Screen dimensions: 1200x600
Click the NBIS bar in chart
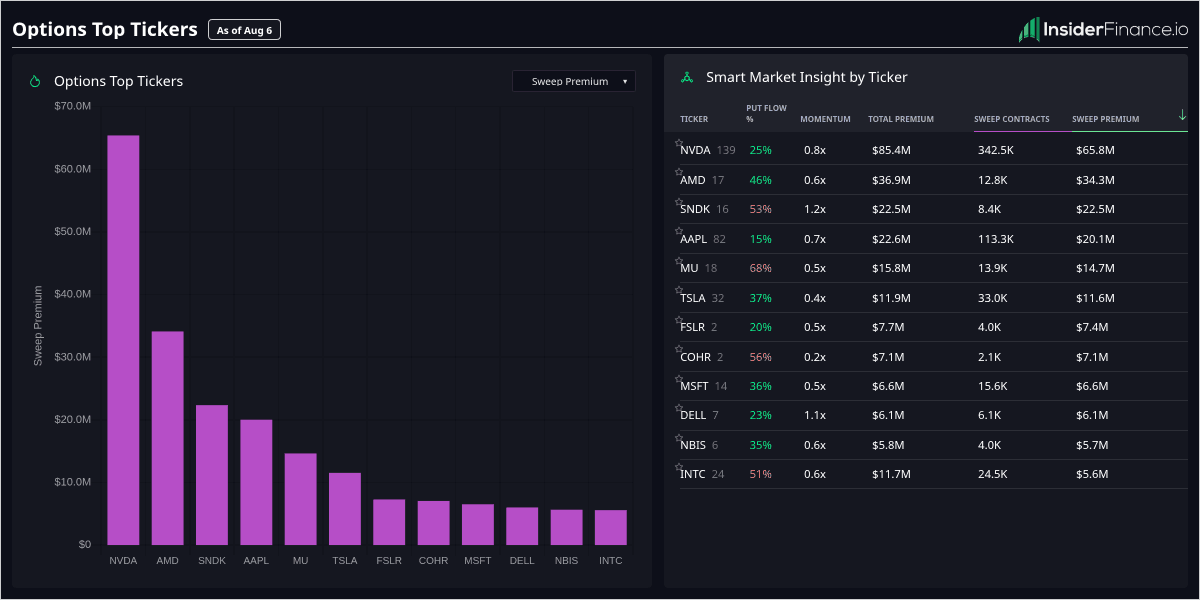pyautogui.click(x=566, y=527)
